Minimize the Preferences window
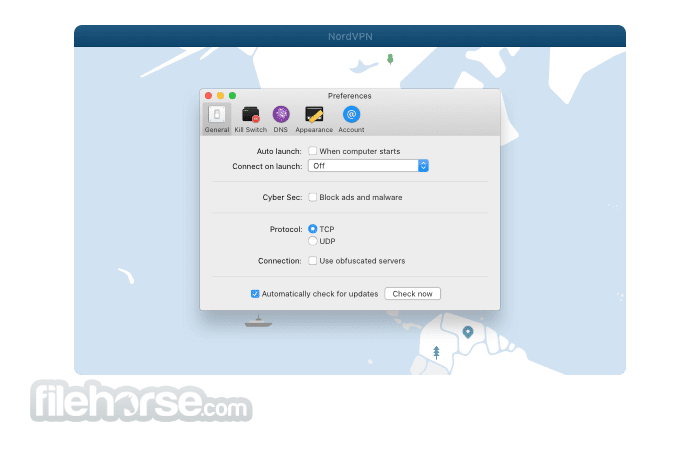Viewport: 700px width, 452px height. (x=221, y=96)
